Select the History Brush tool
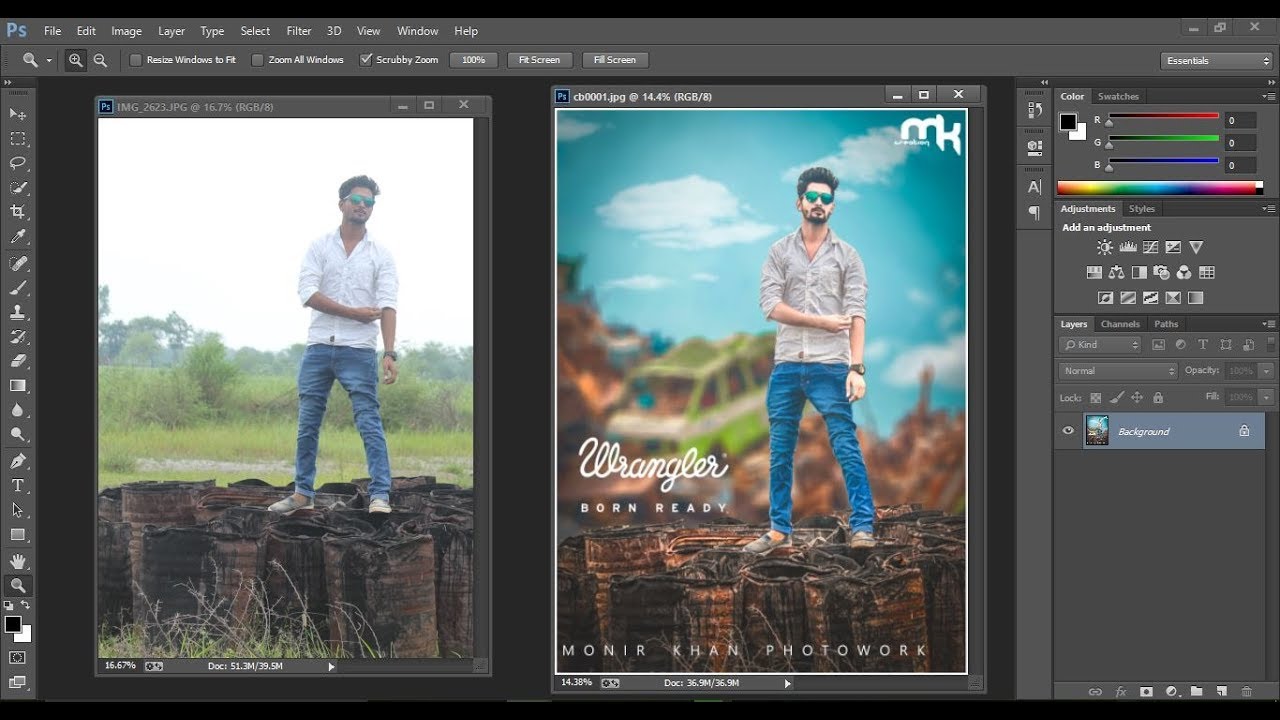1280x720 pixels. 18,337
